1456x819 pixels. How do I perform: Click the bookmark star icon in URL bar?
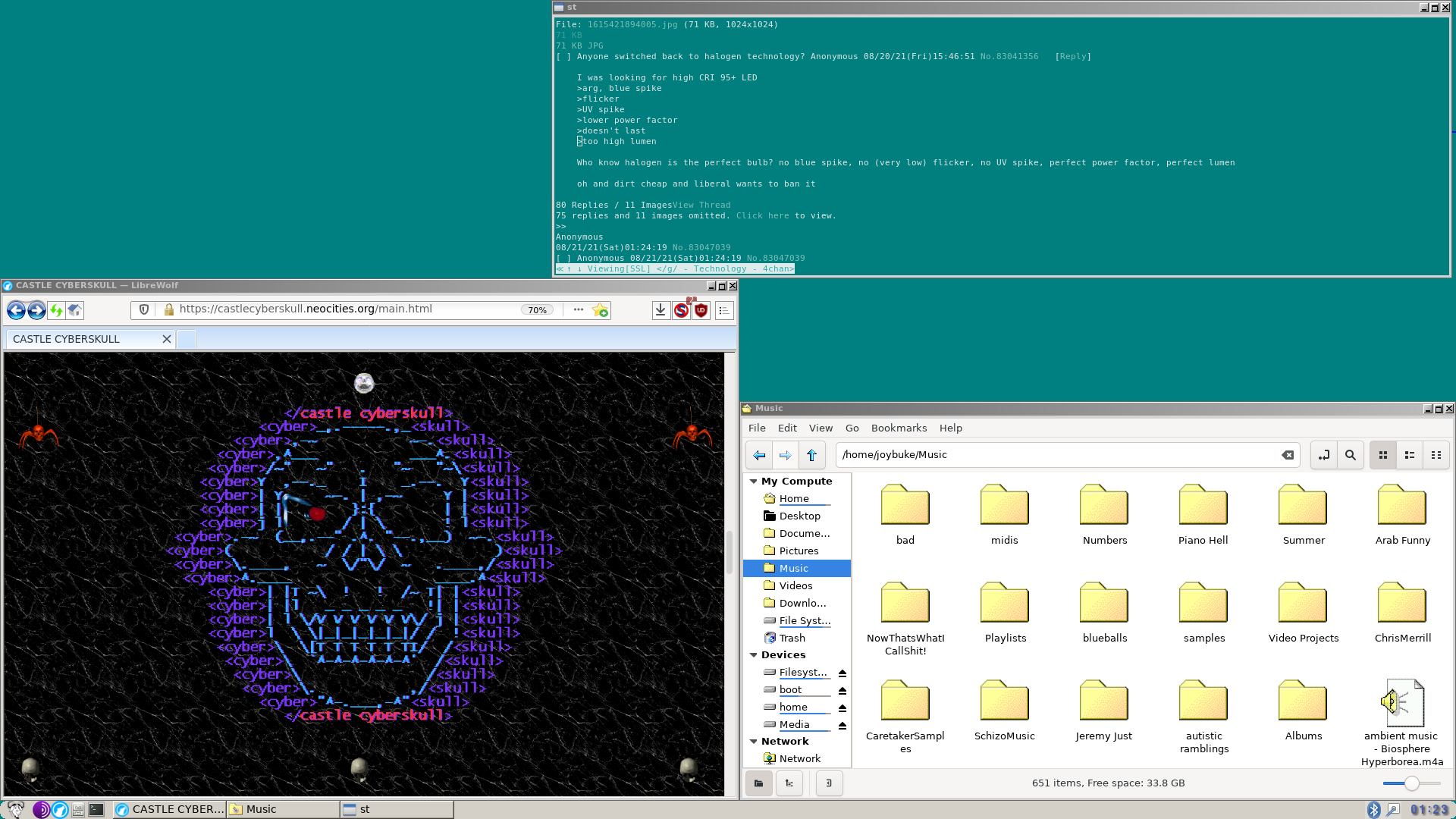point(600,310)
